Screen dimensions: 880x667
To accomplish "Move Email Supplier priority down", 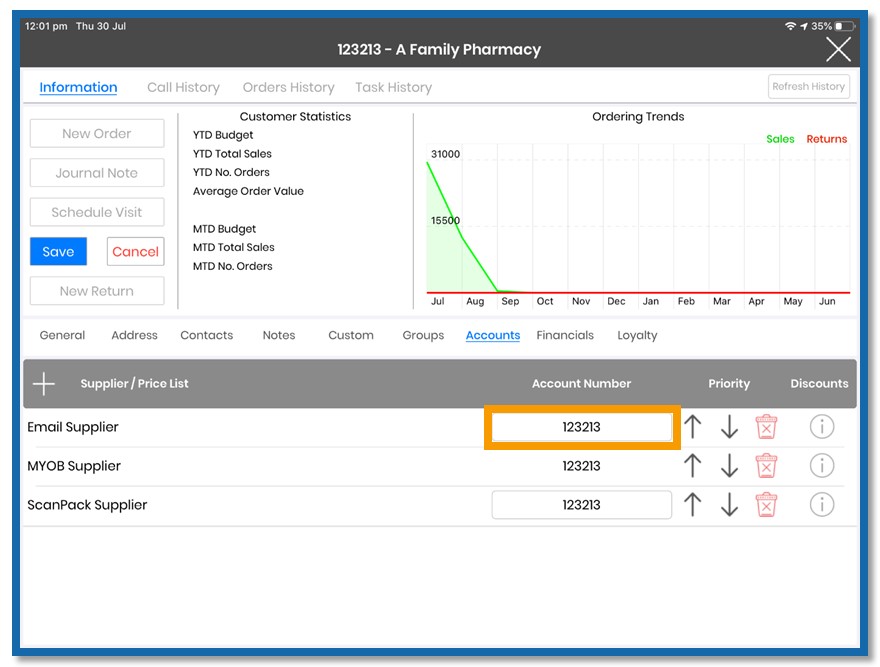I will (x=729, y=427).
